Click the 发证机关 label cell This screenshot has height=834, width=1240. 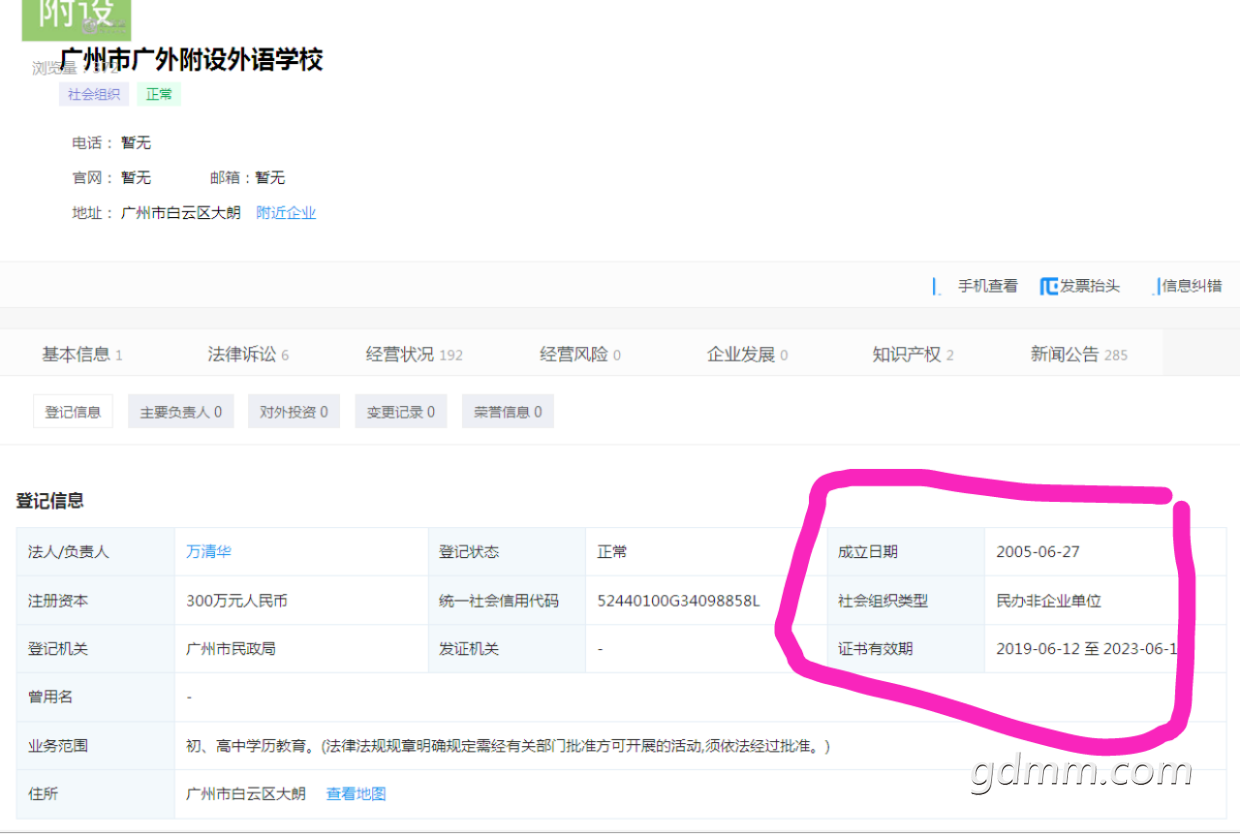506,649
